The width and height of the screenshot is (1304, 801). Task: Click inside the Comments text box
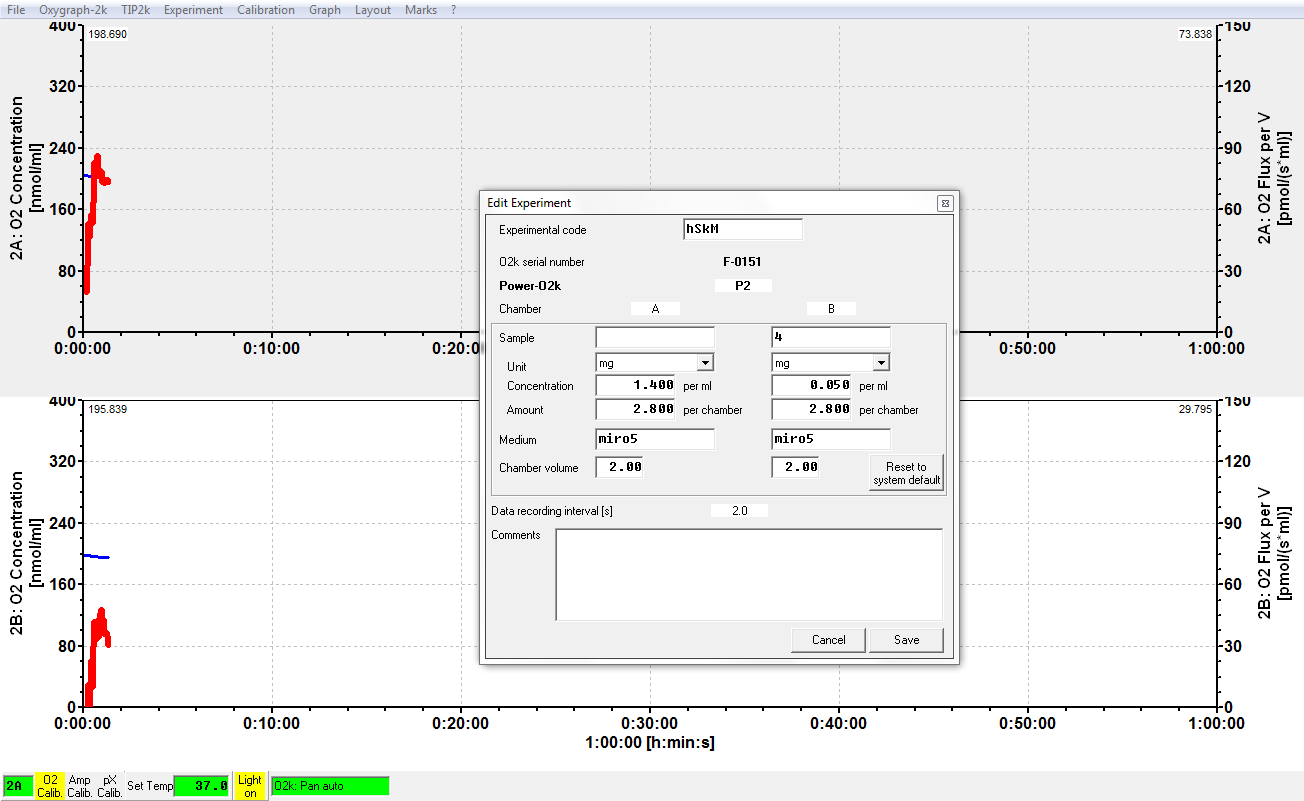pyautogui.click(x=748, y=574)
